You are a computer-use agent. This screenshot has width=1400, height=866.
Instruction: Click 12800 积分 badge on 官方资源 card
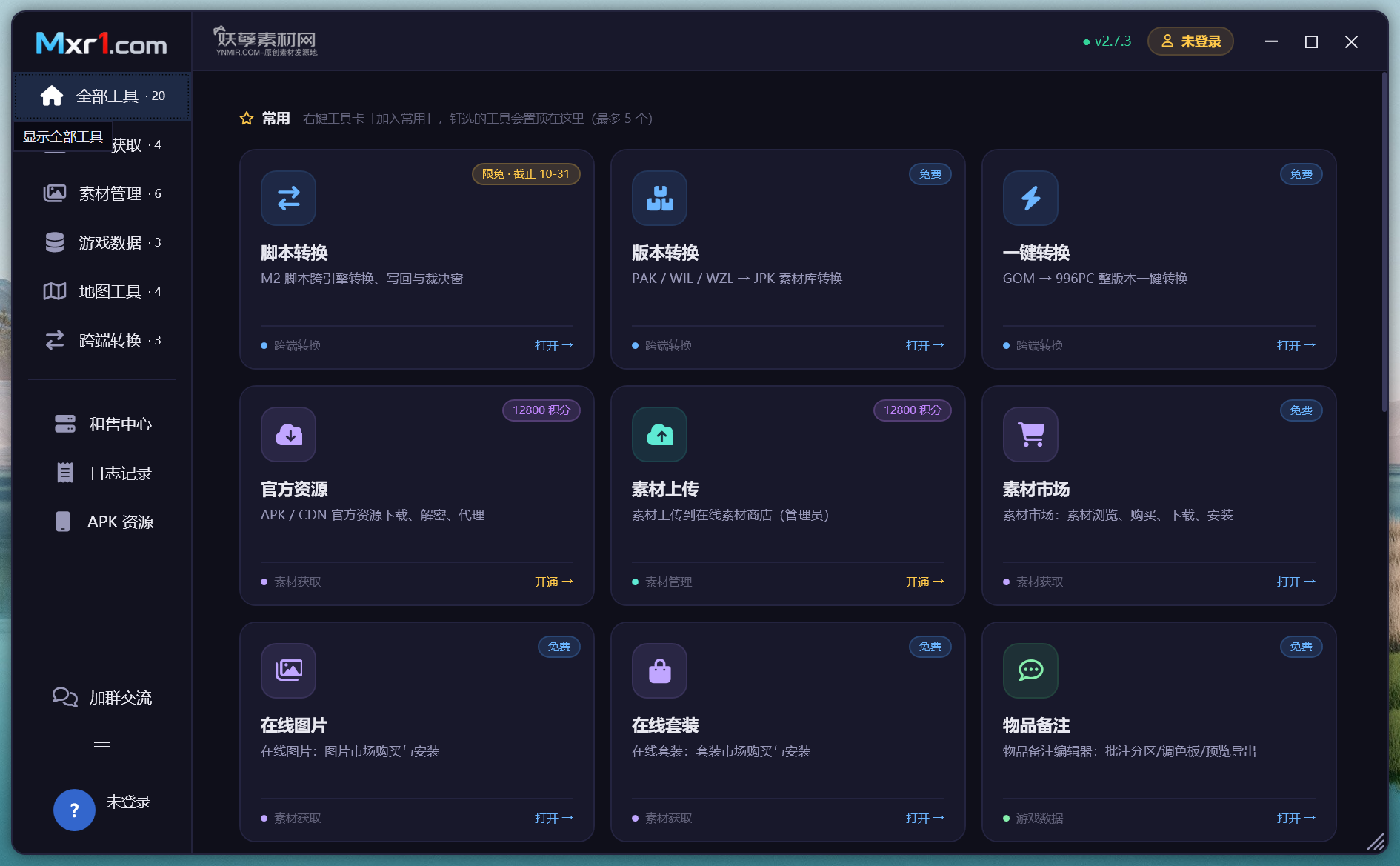pos(541,410)
